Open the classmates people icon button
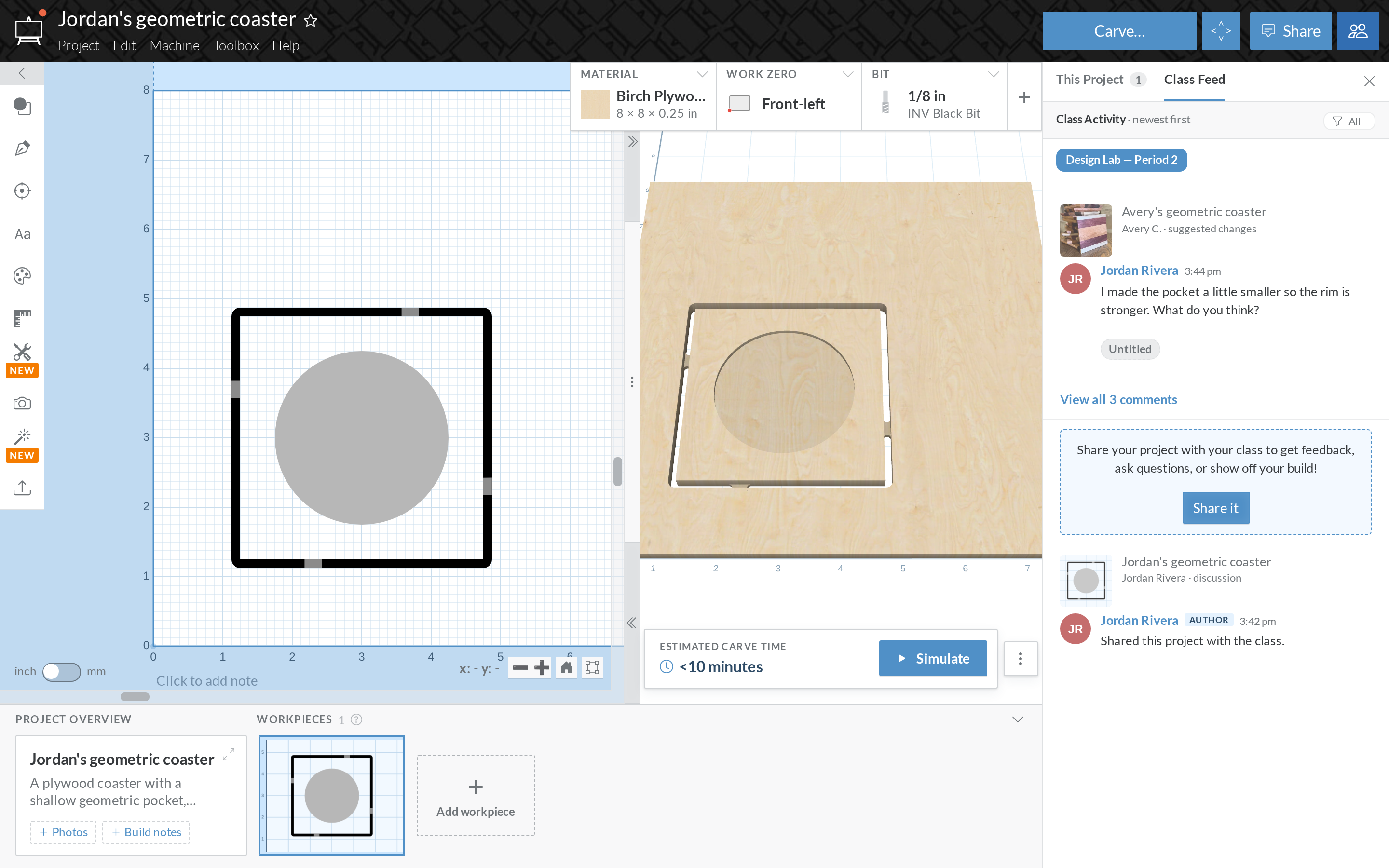 click(1358, 31)
